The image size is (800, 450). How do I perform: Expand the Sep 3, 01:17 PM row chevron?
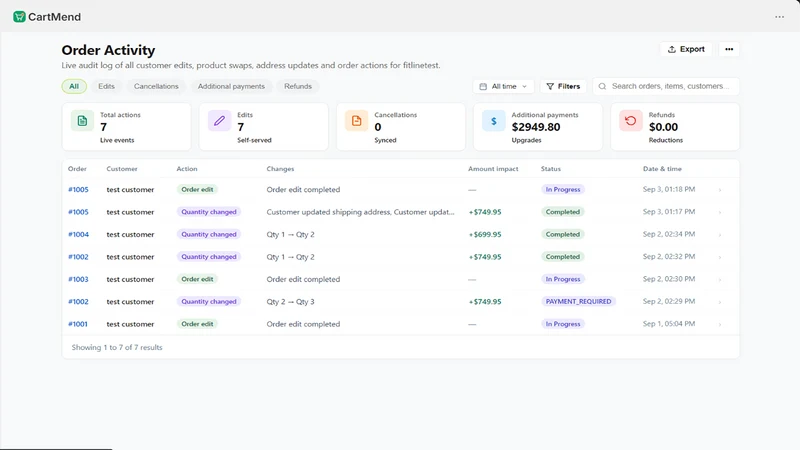click(x=720, y=212)
